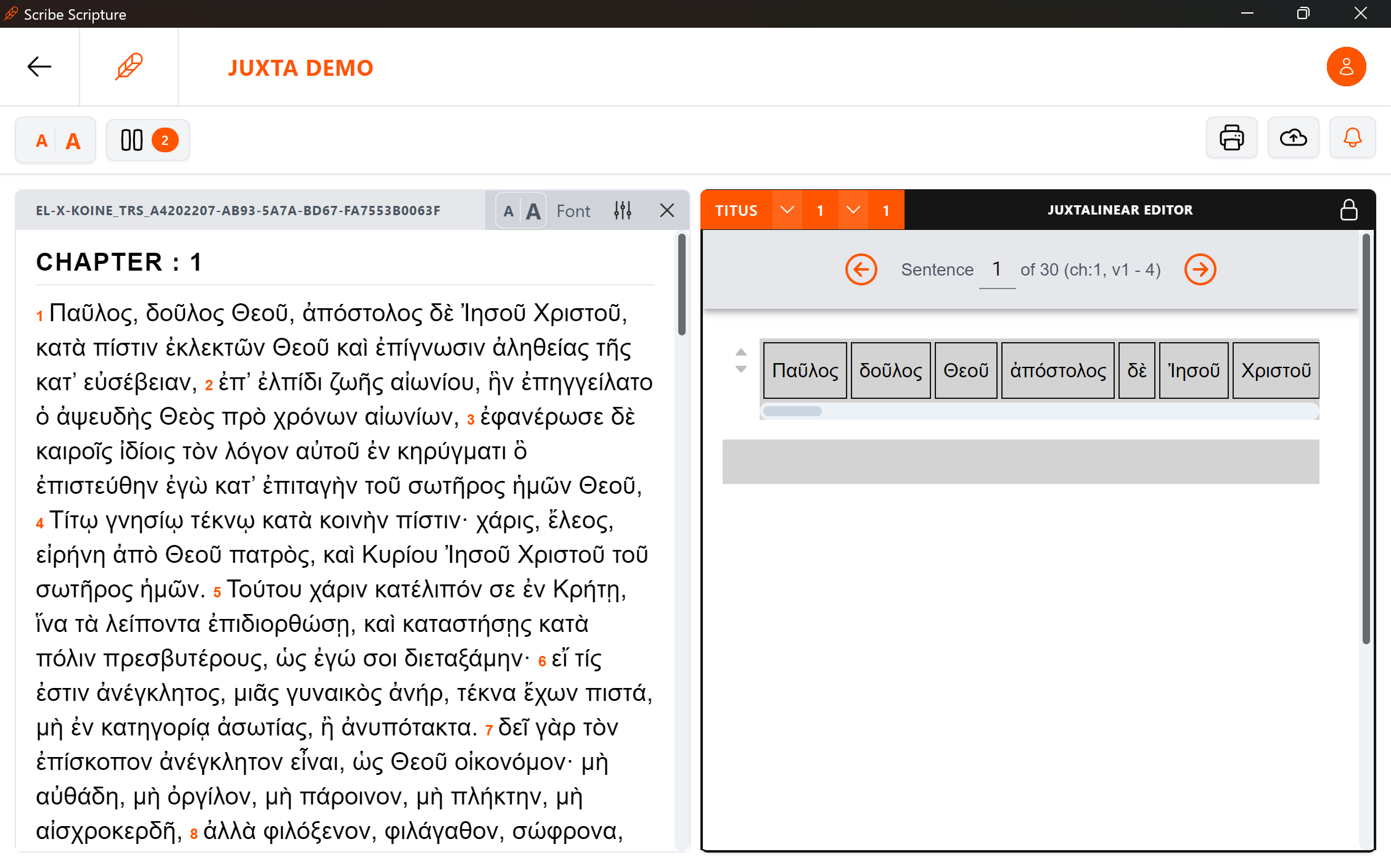Expand the chapter number dropdown
The height and width of the screenshot is (868, 1391).
[853, 210]
